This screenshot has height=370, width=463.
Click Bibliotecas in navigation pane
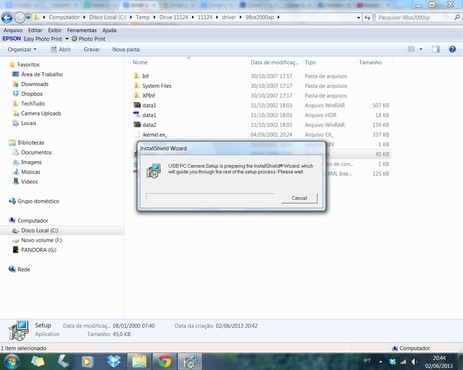(x=26, y=143)
